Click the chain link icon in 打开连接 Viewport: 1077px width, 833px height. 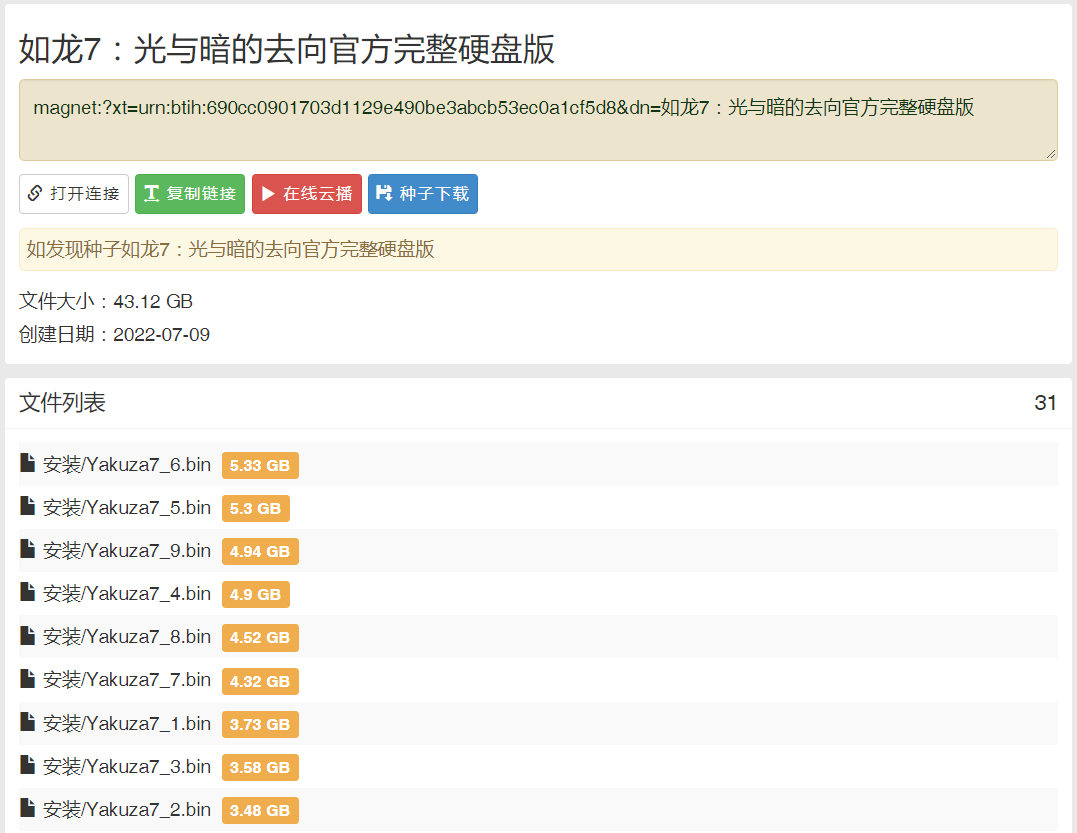(x=35, y=194)
